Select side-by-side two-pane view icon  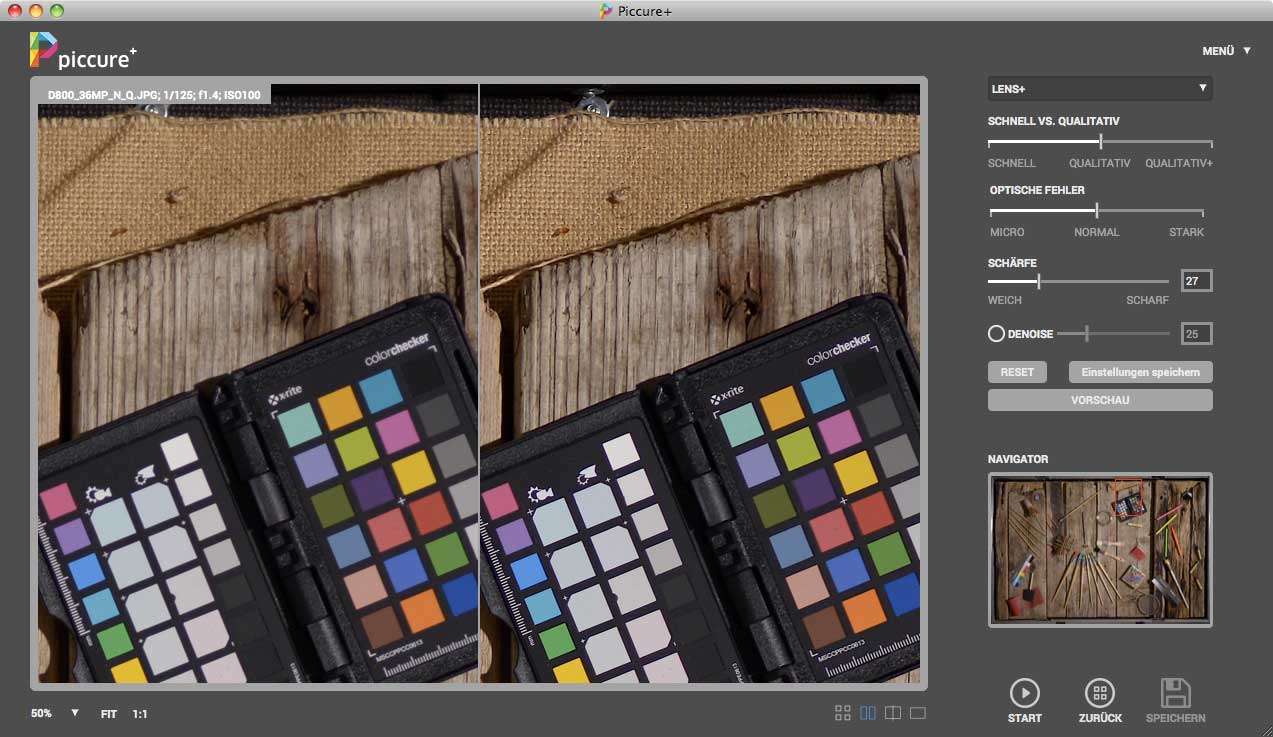click(868, 713)
